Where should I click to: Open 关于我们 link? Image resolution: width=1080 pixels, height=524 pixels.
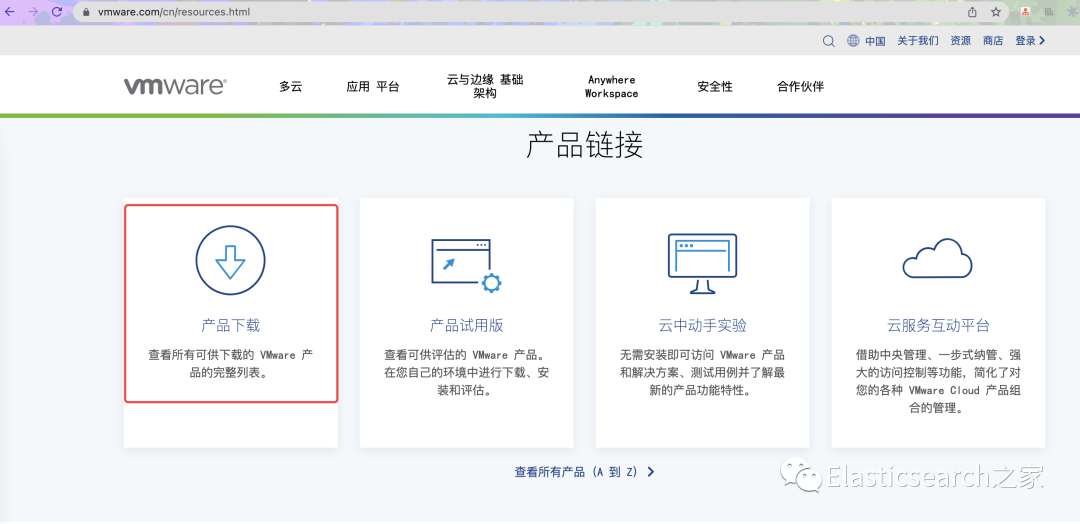tap(917, 41)
